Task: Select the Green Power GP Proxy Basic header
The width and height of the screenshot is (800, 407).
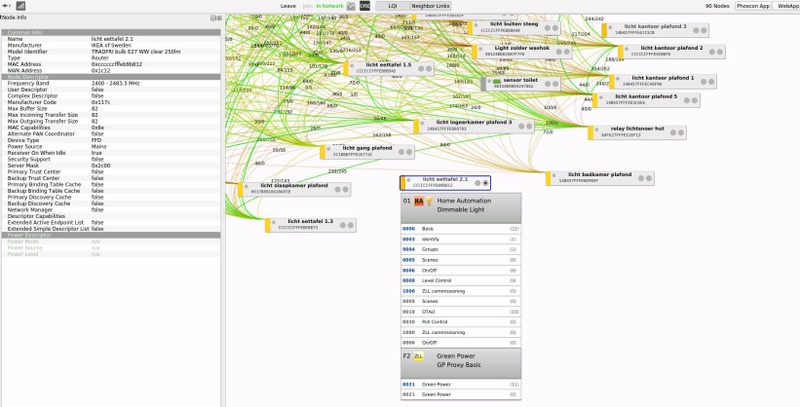Action: coord(461,363)
